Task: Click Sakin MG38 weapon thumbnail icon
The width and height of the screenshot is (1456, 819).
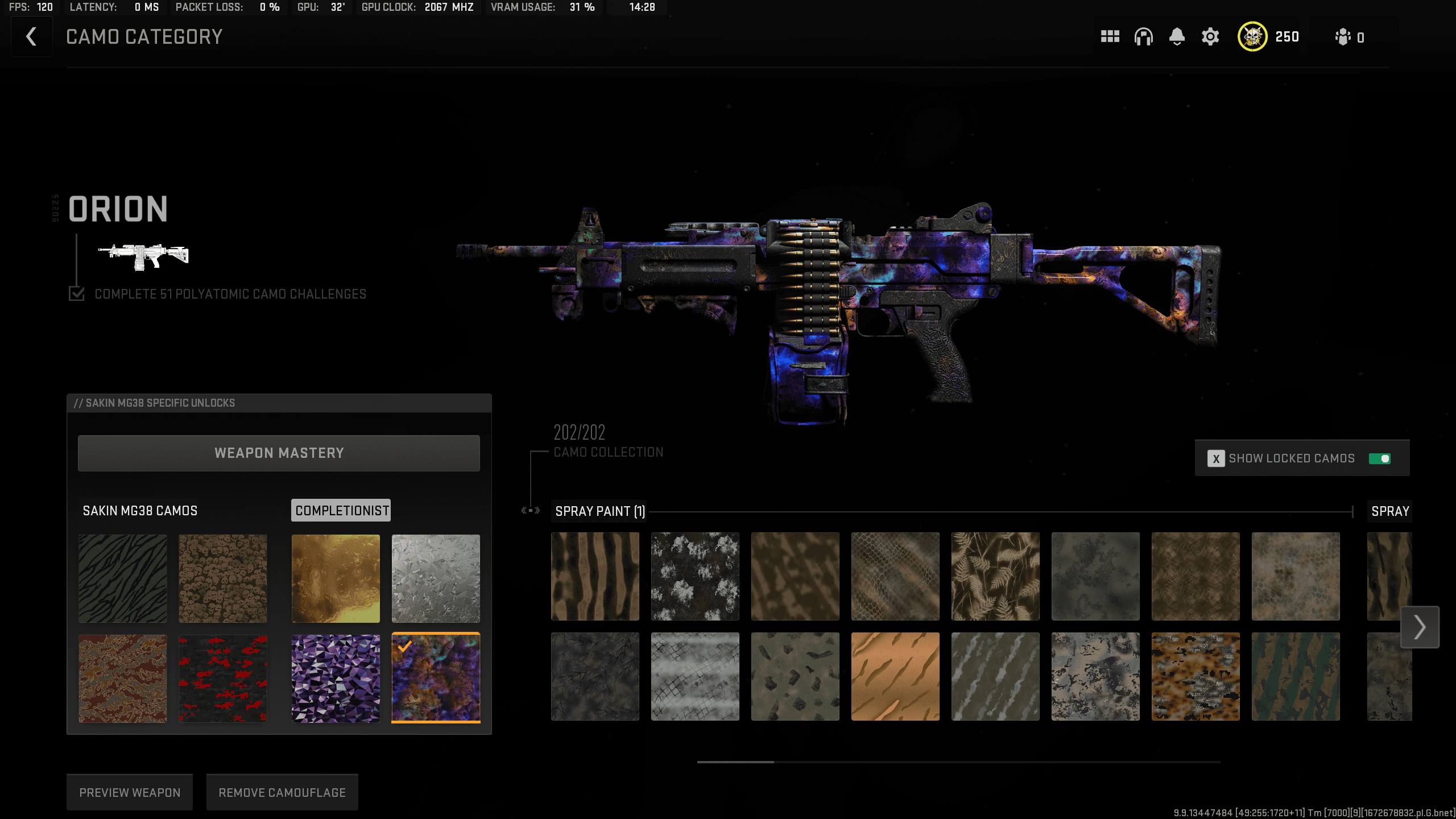Action: tap(143, 257)
